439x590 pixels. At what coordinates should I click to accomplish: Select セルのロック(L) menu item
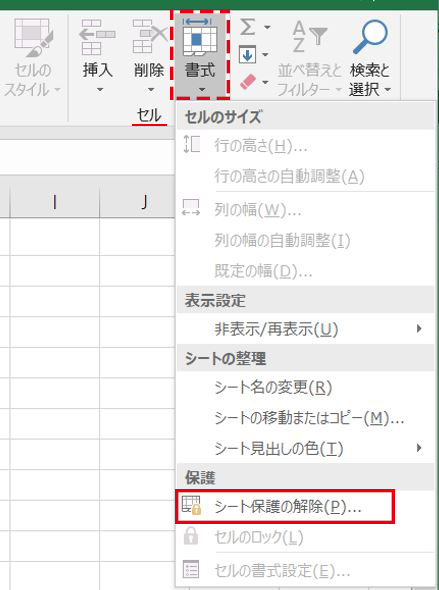tap(305, 537)
